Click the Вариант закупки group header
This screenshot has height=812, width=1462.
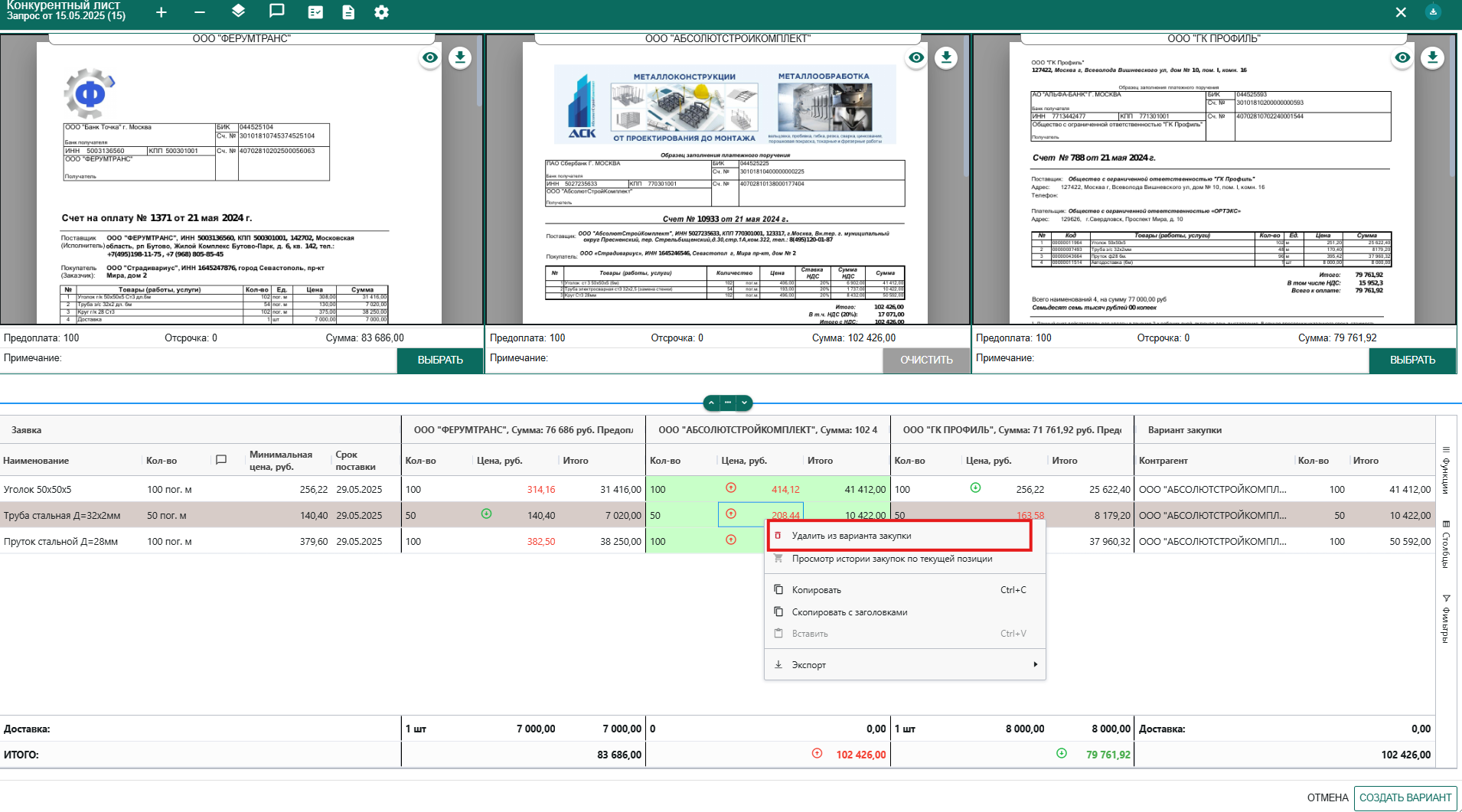click(x=1185, y=430)
